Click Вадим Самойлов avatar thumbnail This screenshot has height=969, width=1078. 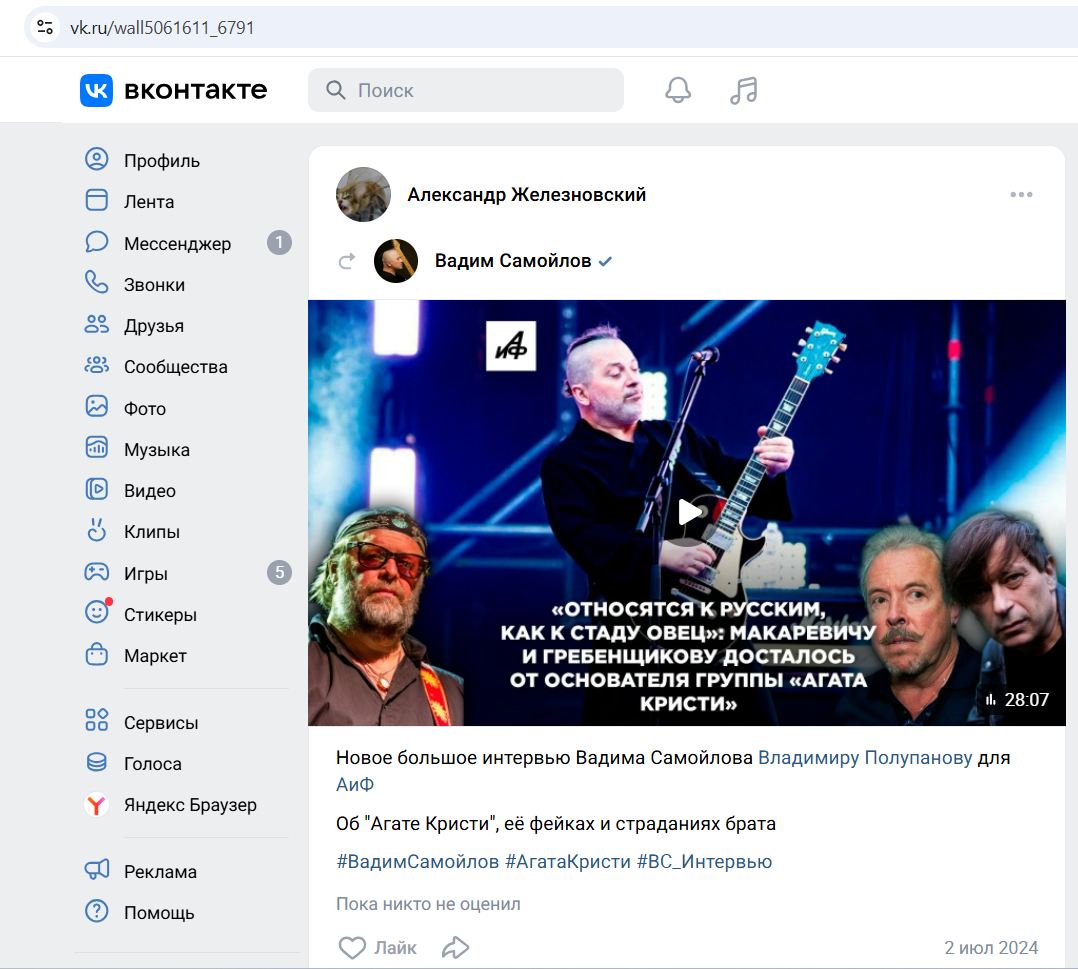pos(395,261)
